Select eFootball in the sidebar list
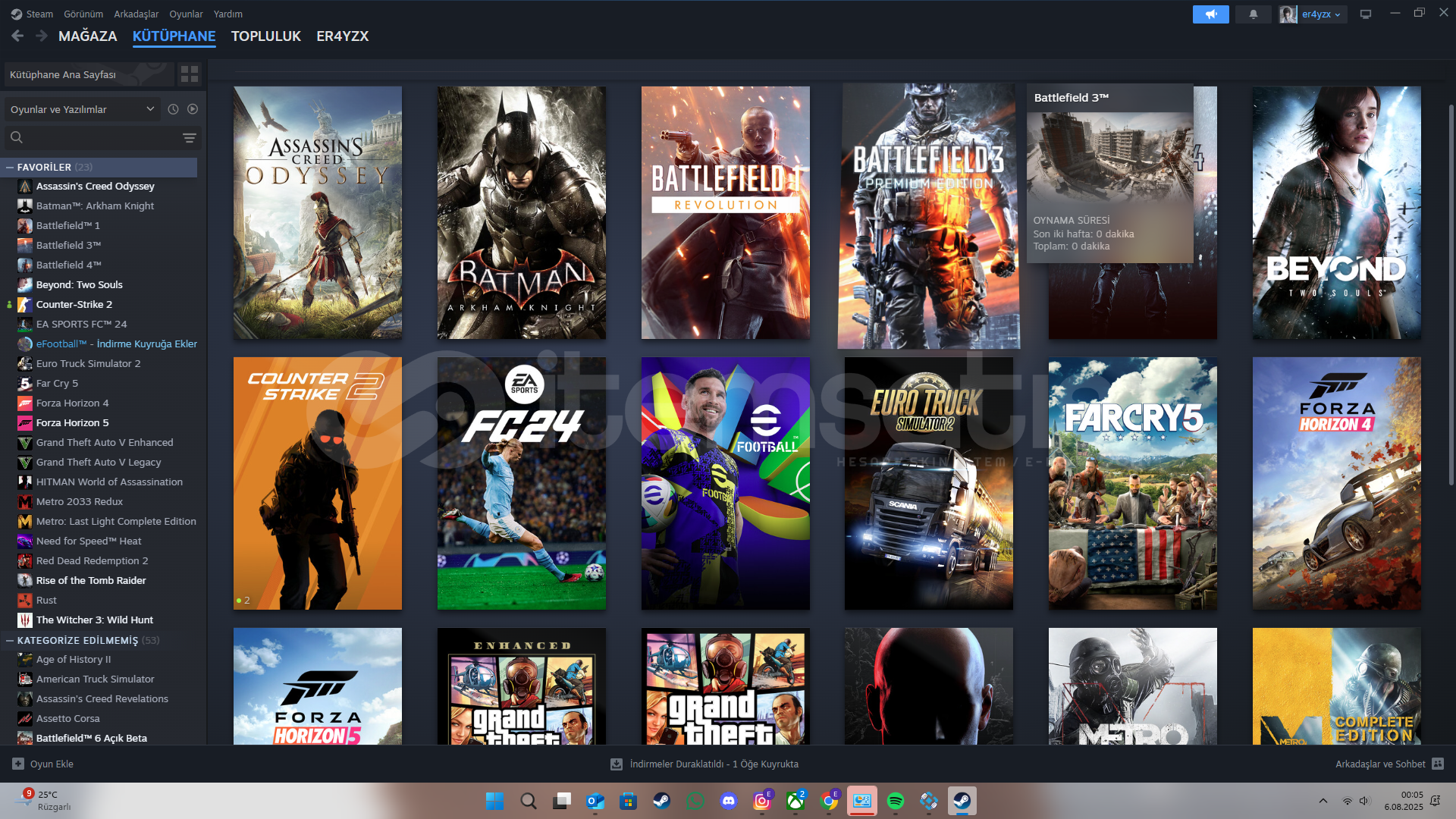This screenshot has height=819, width=1456. (106, 344)
